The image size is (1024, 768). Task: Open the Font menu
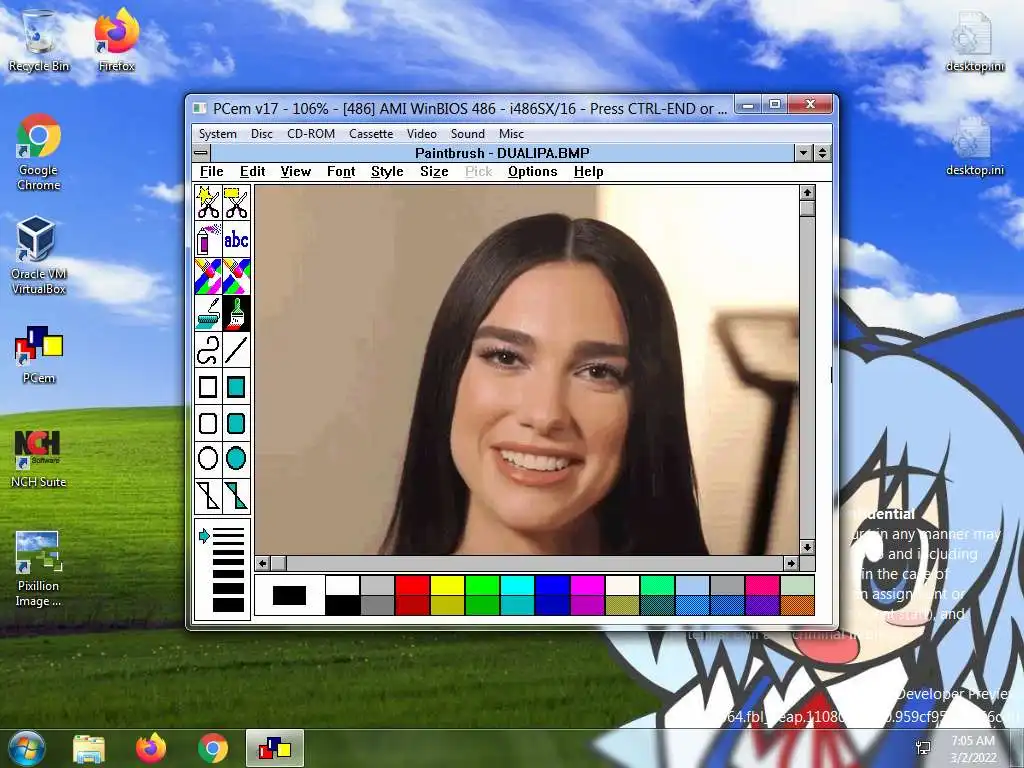click(x=341, y=171)
